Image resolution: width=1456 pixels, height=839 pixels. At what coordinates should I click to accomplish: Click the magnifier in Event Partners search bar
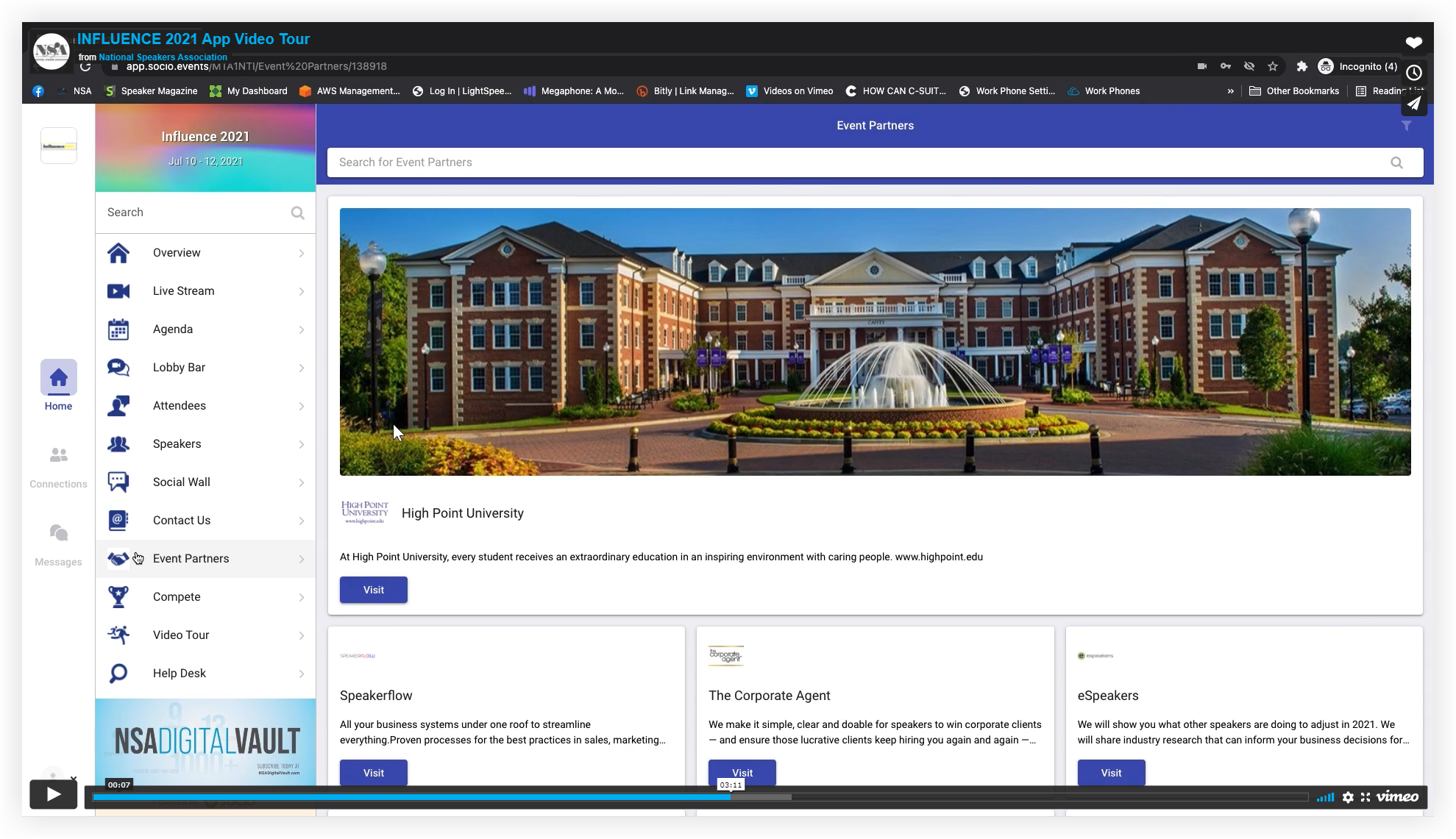tap(1396, 163)
